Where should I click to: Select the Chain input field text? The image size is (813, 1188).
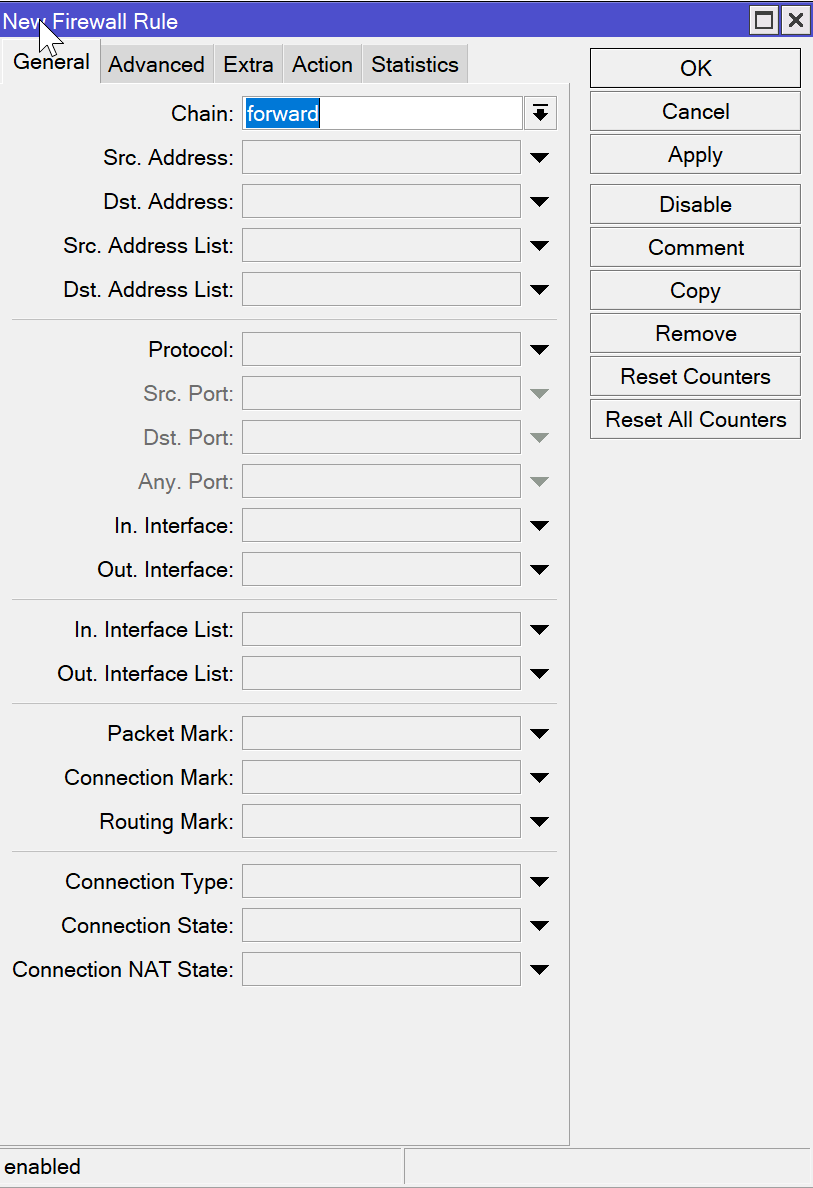tap(380, 113)
